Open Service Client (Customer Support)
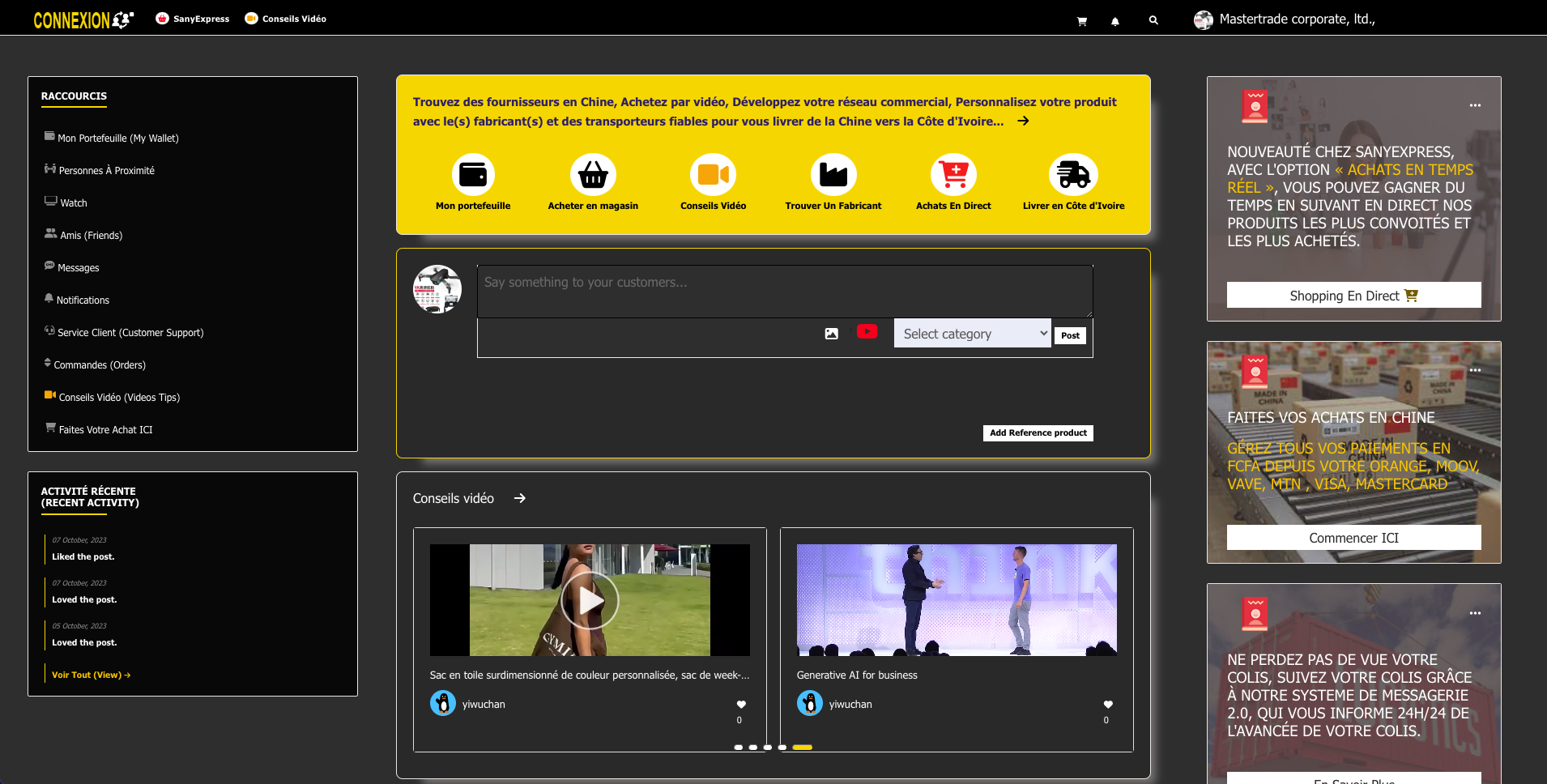This screenshot has width=1547, height=784. coord(124,332)
